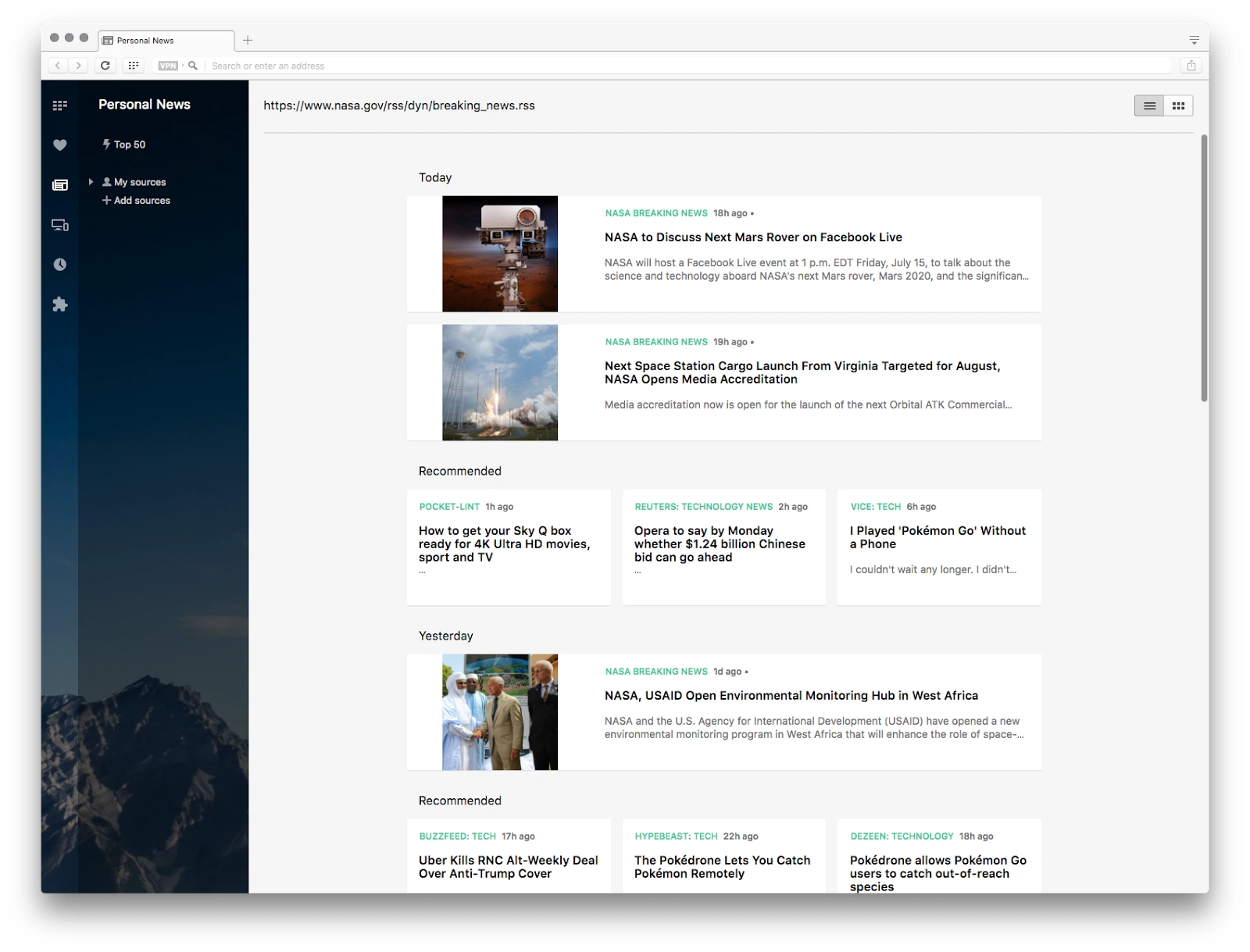Screen dimensions: 1250x952
Task: Click 'I couldn't wait any longer' snippet
Action: click(x=934, y=569)
